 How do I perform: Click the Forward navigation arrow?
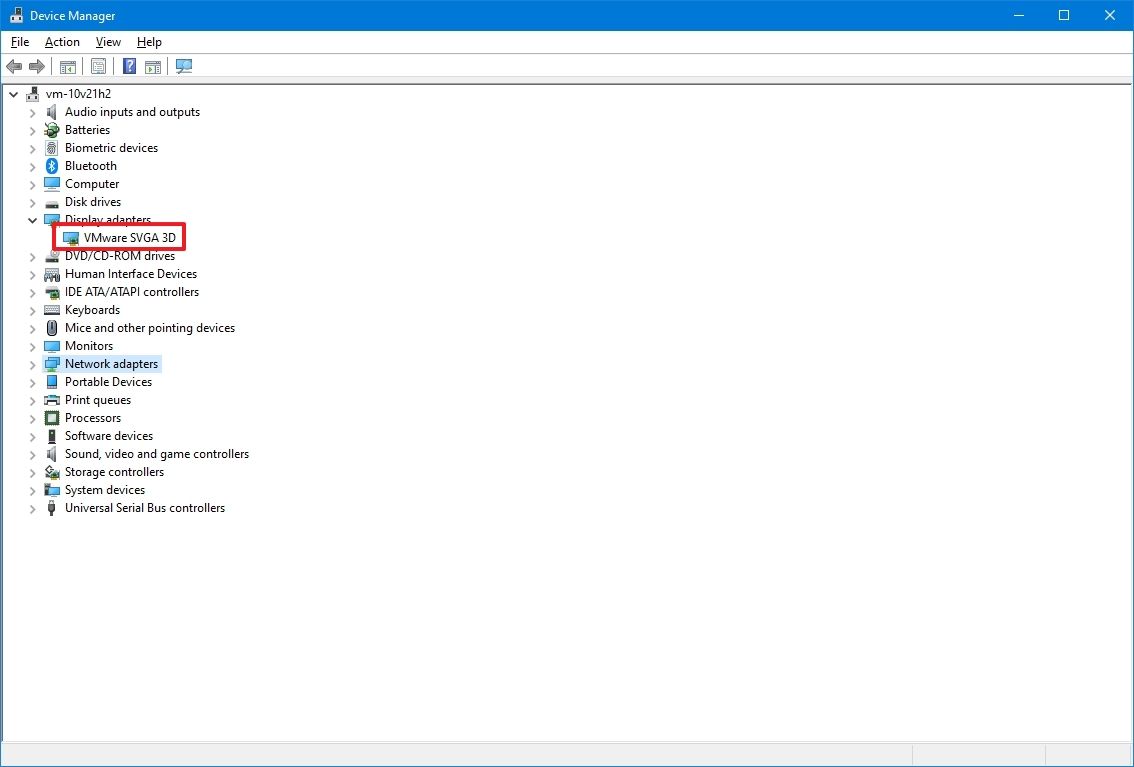click(38, 66)
